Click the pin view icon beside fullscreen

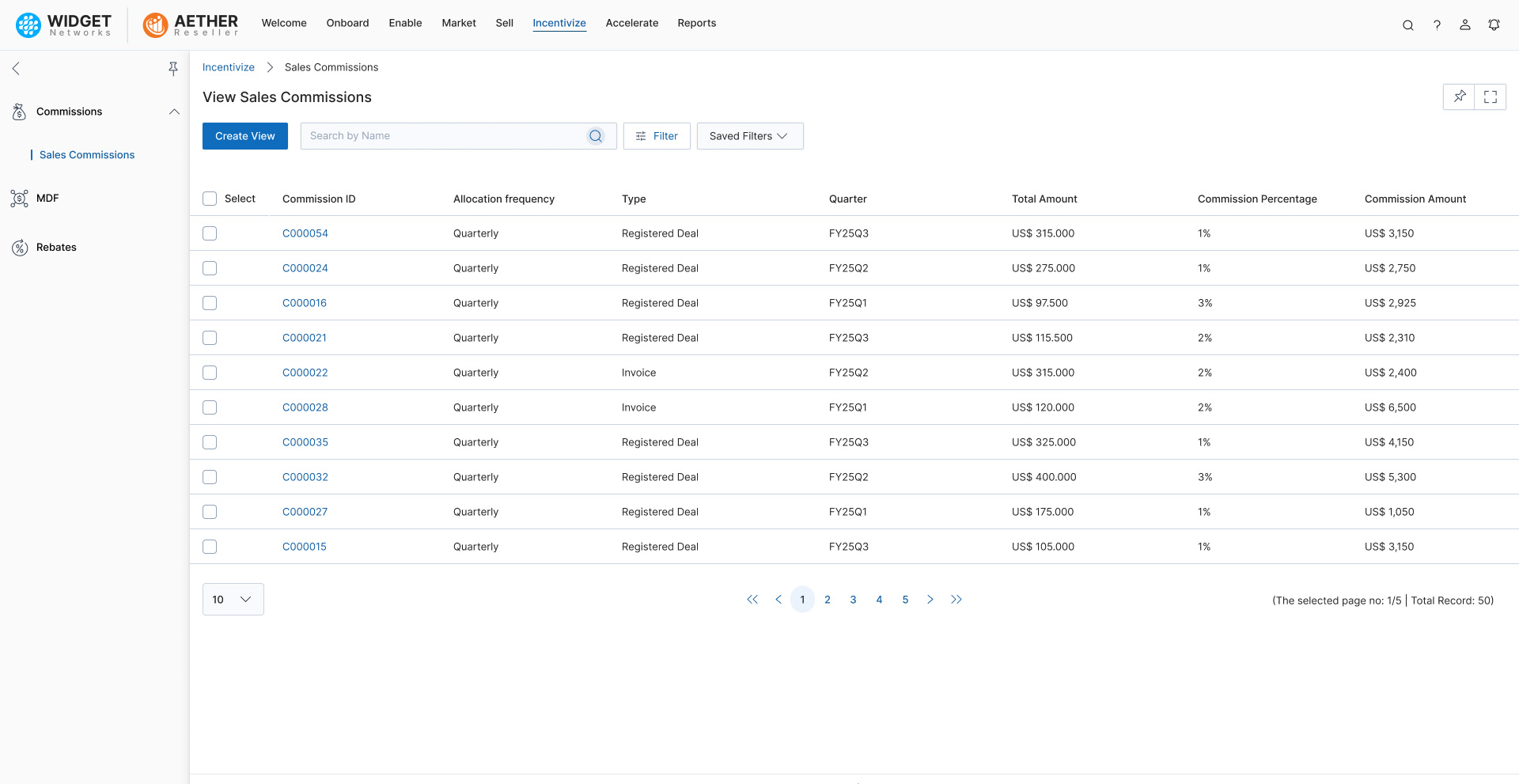(1459, 97)
